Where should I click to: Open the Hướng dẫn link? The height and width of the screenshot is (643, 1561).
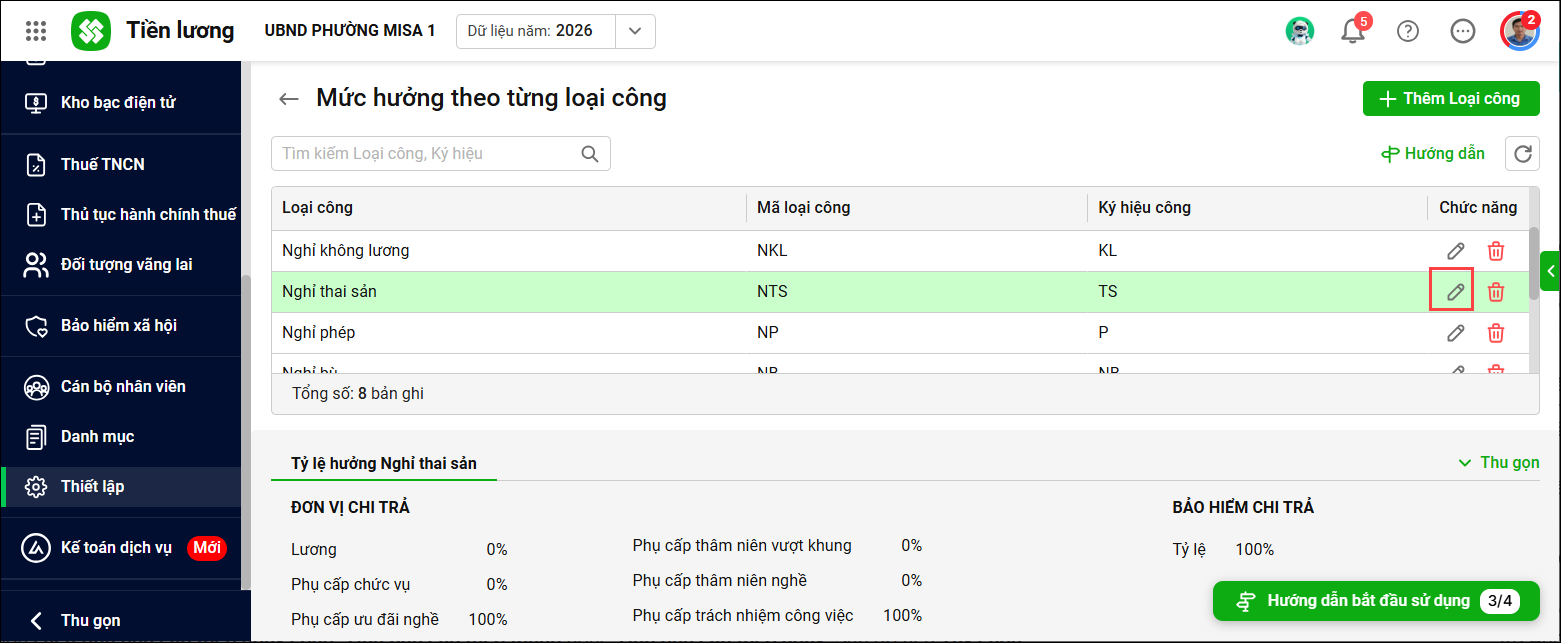coord(1433,153)
